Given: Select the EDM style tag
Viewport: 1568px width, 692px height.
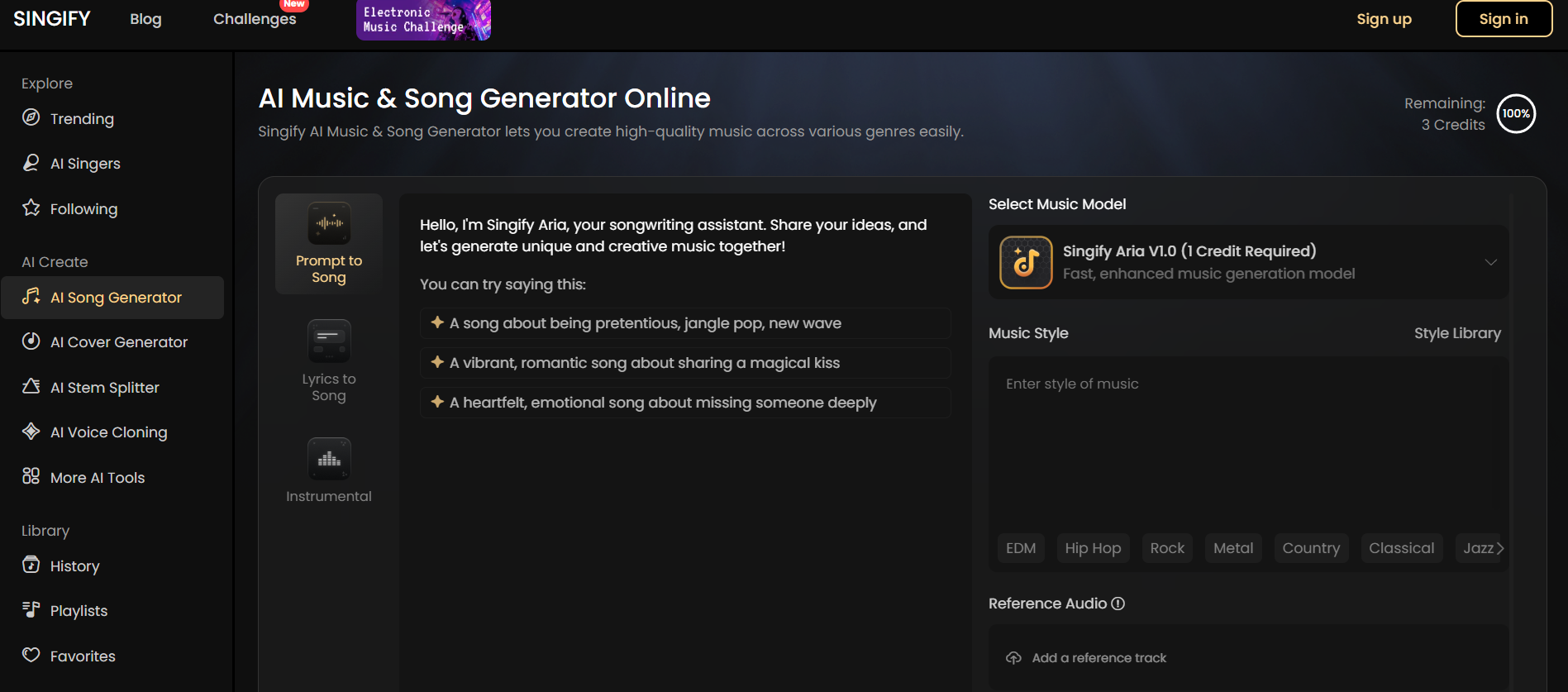Looking at the screenshot, I should click(x=1021, y=548).
